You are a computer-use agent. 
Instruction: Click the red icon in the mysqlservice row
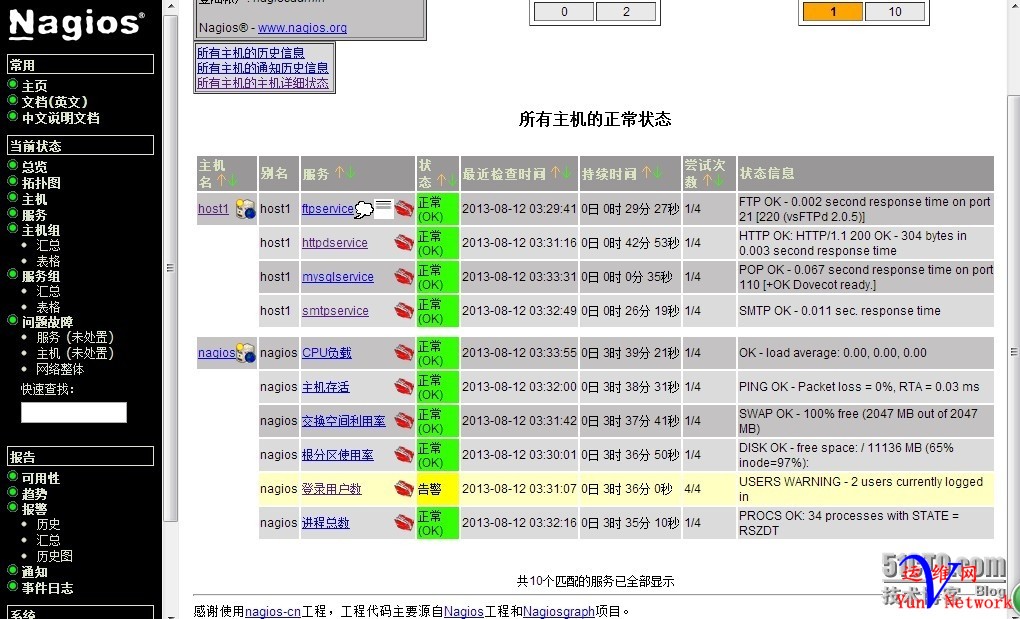pos(404,276)
